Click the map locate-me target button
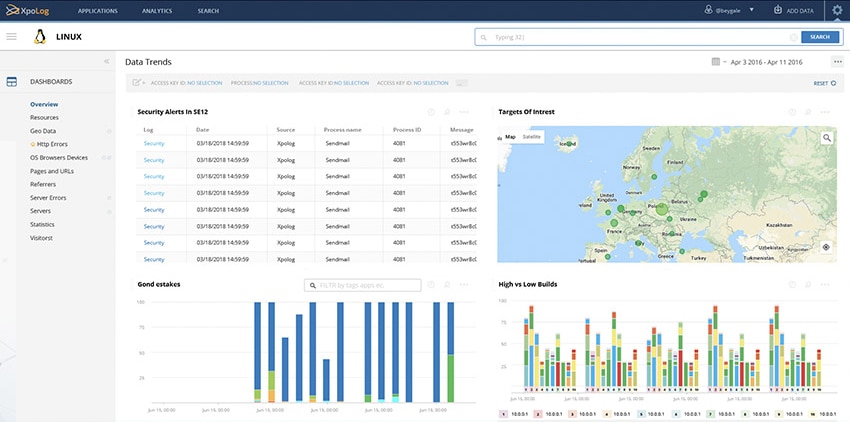This screenshot has width=850, height=422. pyautogui.click(x=826, y=247)
